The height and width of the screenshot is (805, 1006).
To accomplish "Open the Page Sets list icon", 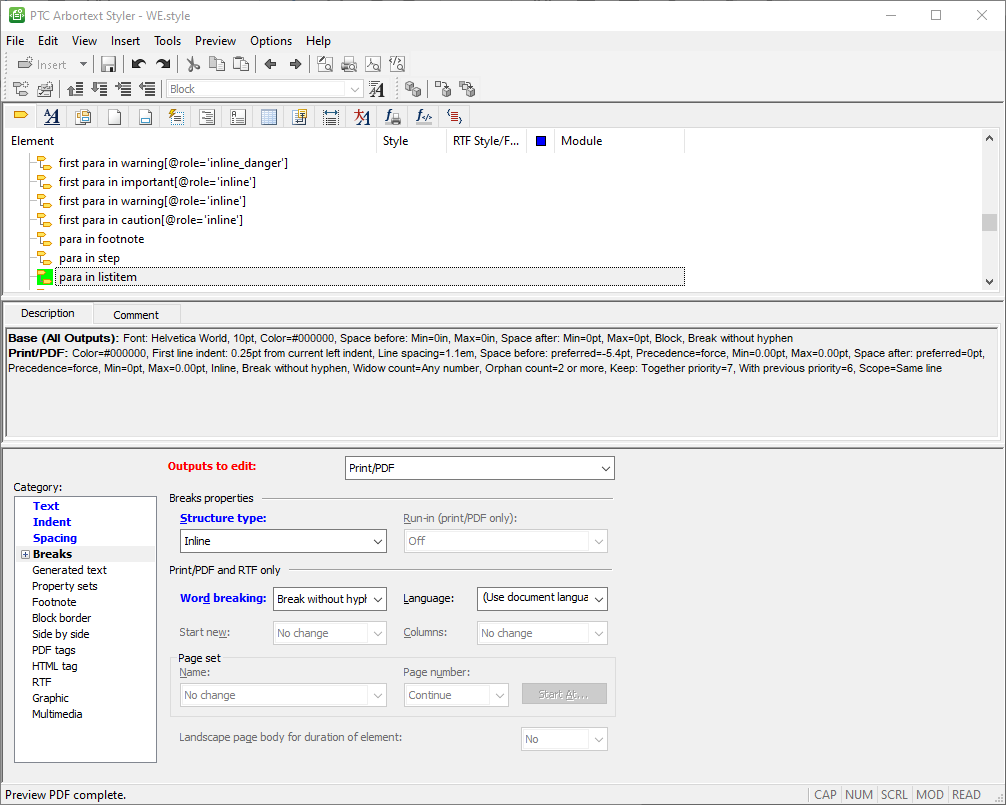I will tap(114, 117).
